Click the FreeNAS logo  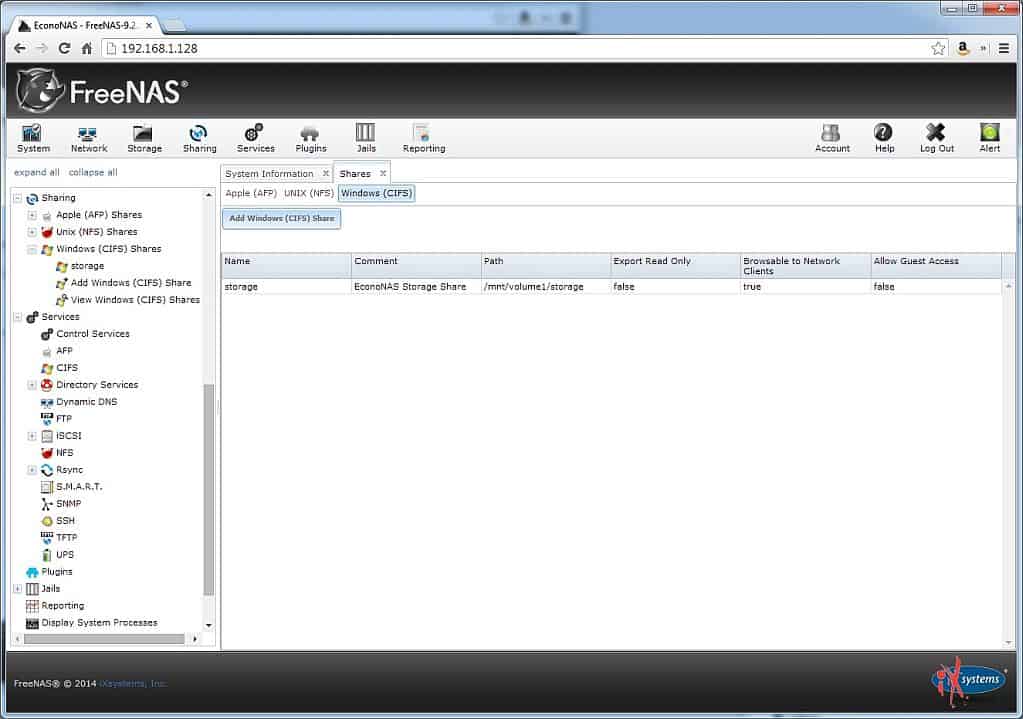pyautogui.click(x=102, y=91)
